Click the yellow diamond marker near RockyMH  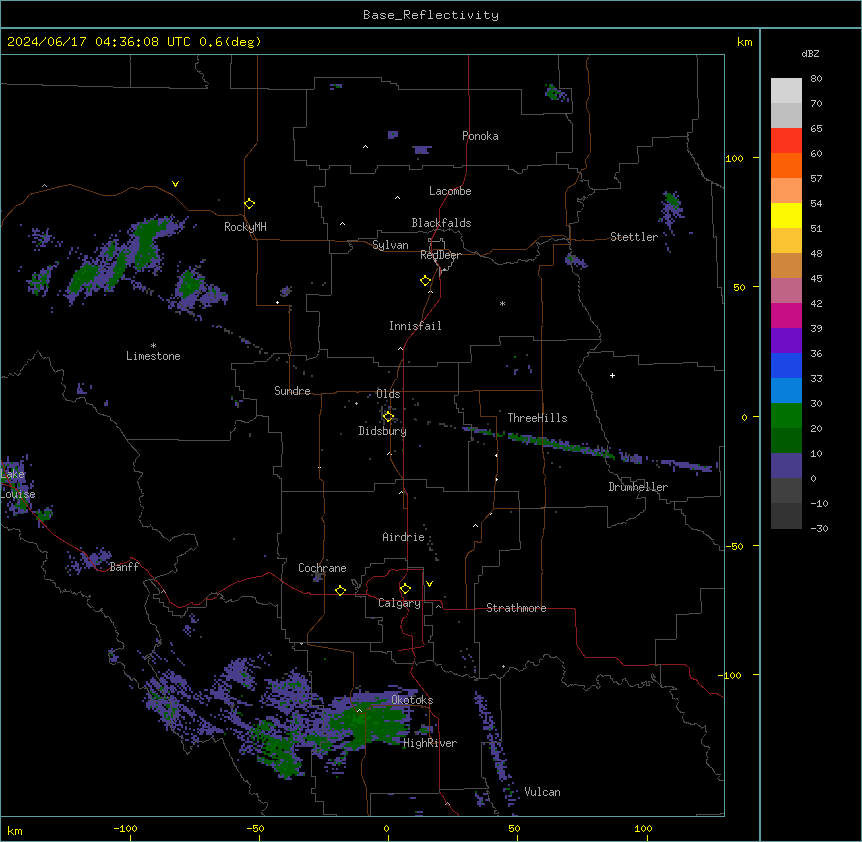(x=250, y=204)
